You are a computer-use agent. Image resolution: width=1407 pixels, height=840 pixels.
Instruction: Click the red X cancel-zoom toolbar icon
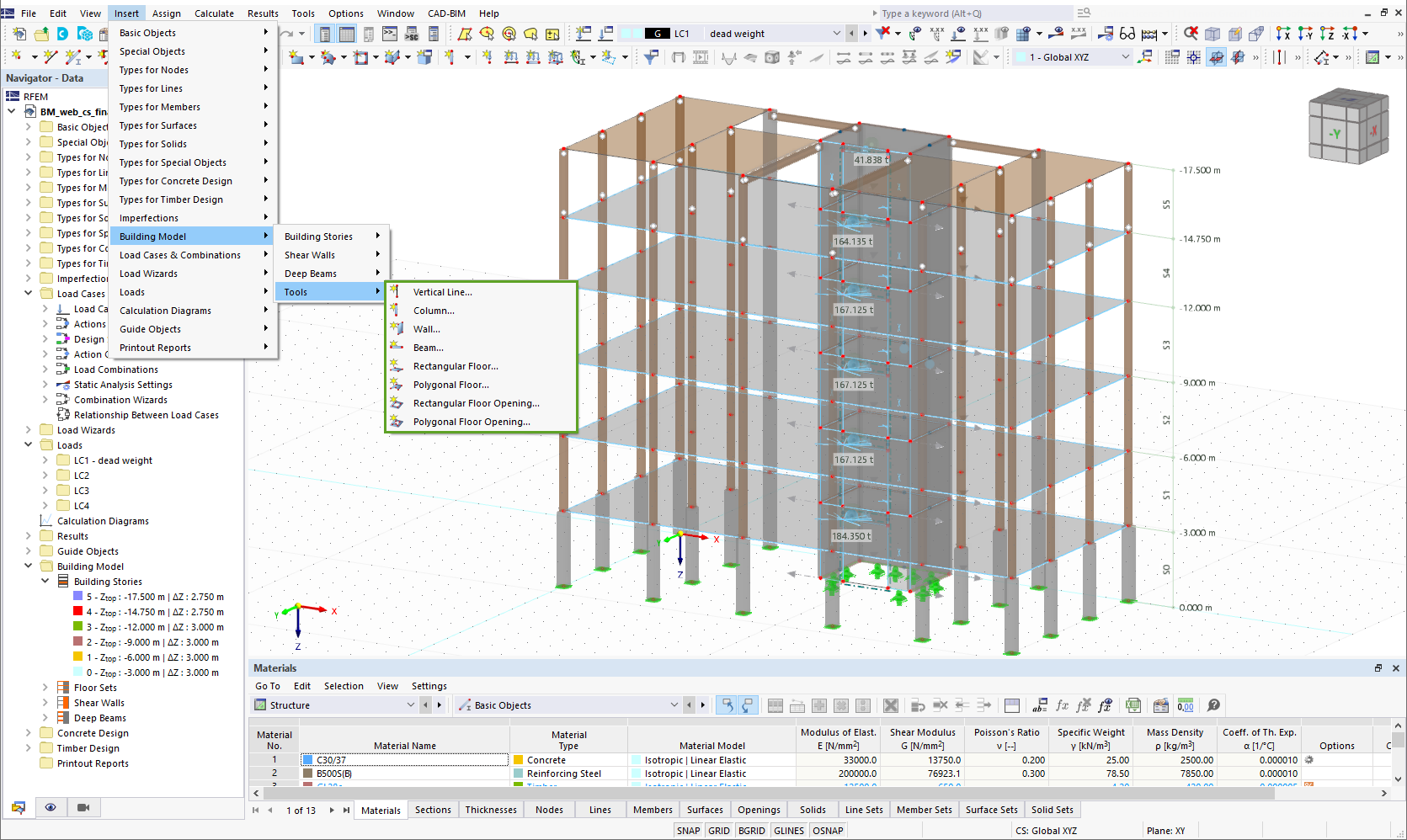point(1190,34)
